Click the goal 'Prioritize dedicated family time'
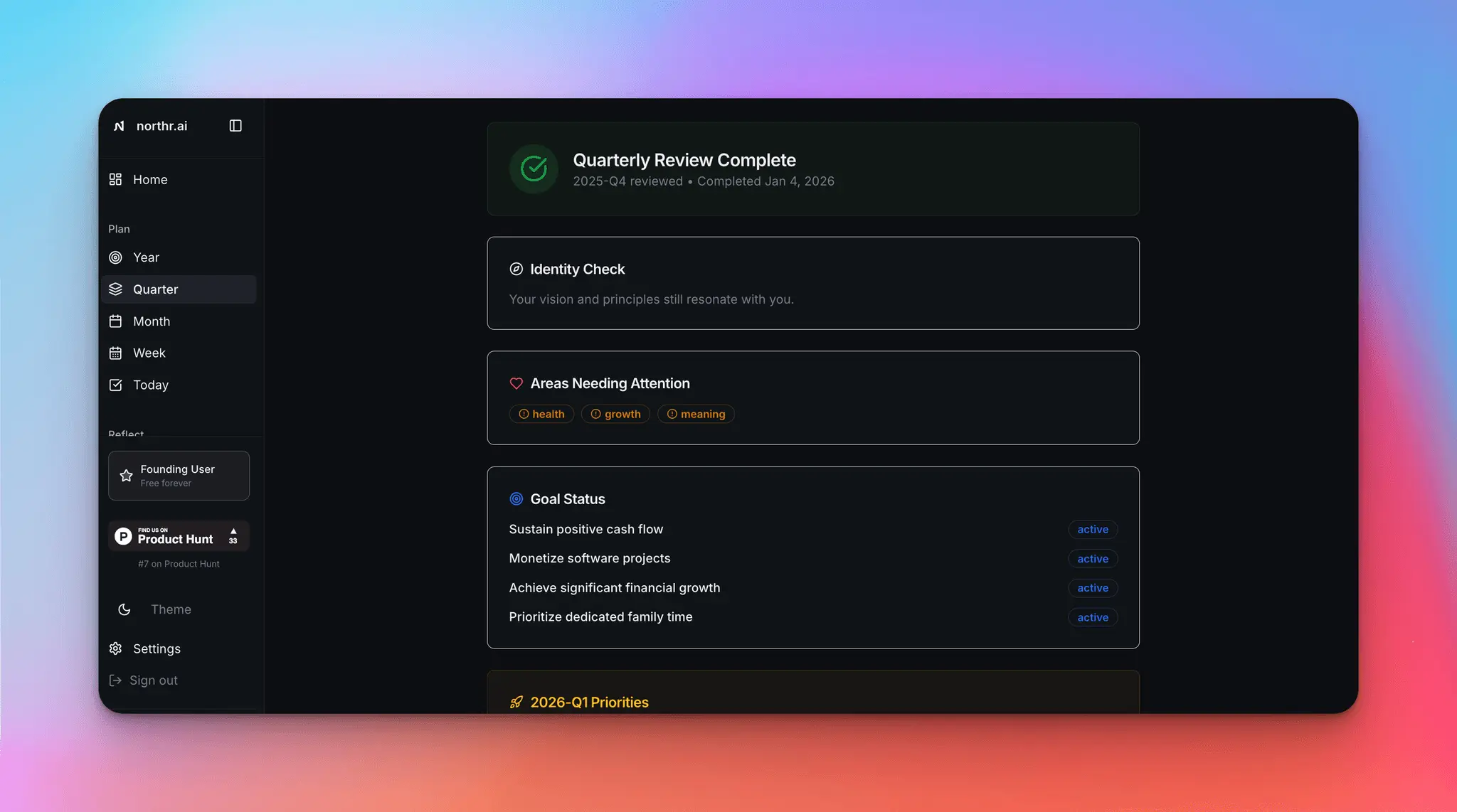 tap(600, 617)
